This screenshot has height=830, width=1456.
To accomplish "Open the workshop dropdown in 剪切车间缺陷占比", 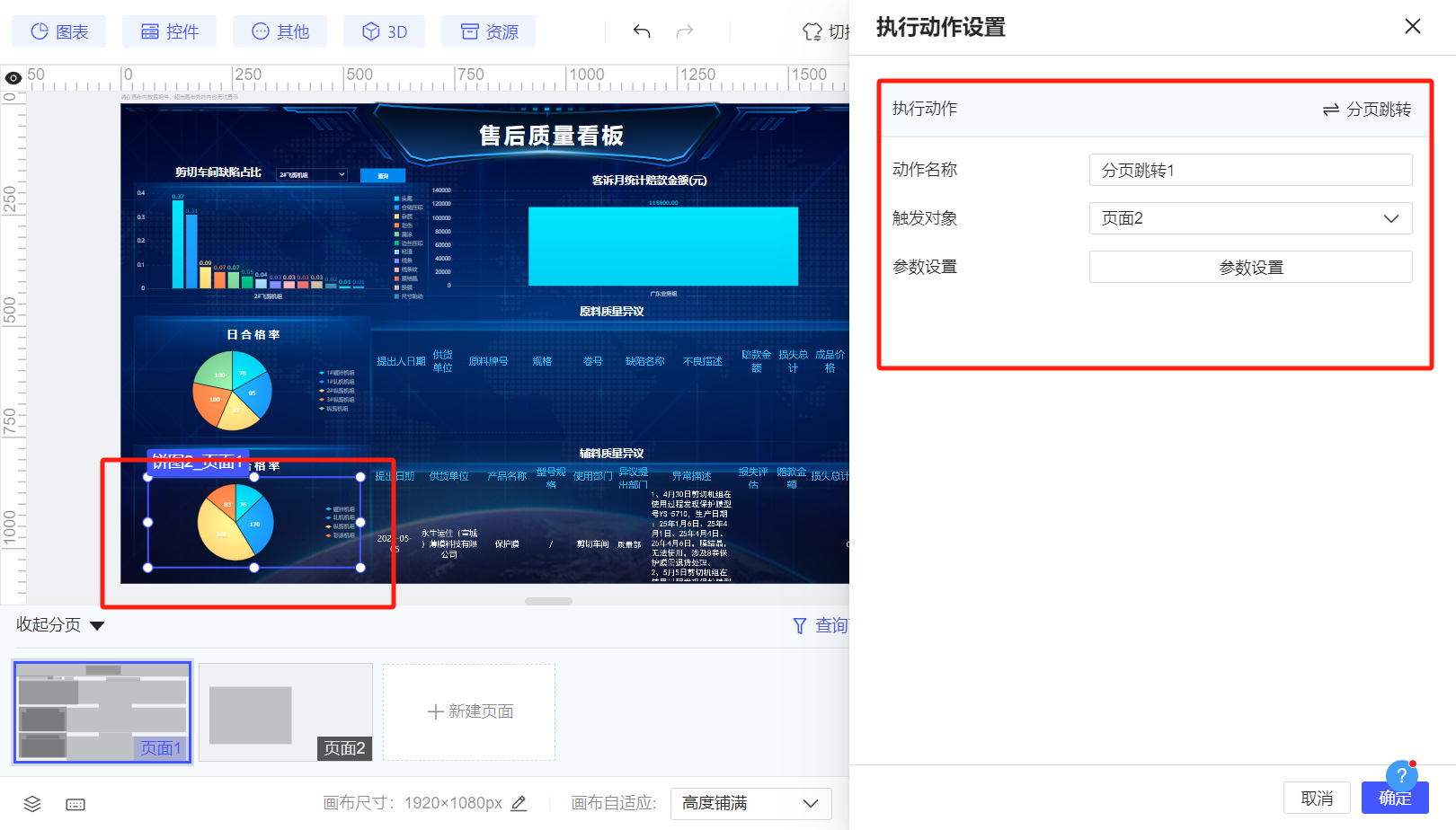I will (311, 174).
